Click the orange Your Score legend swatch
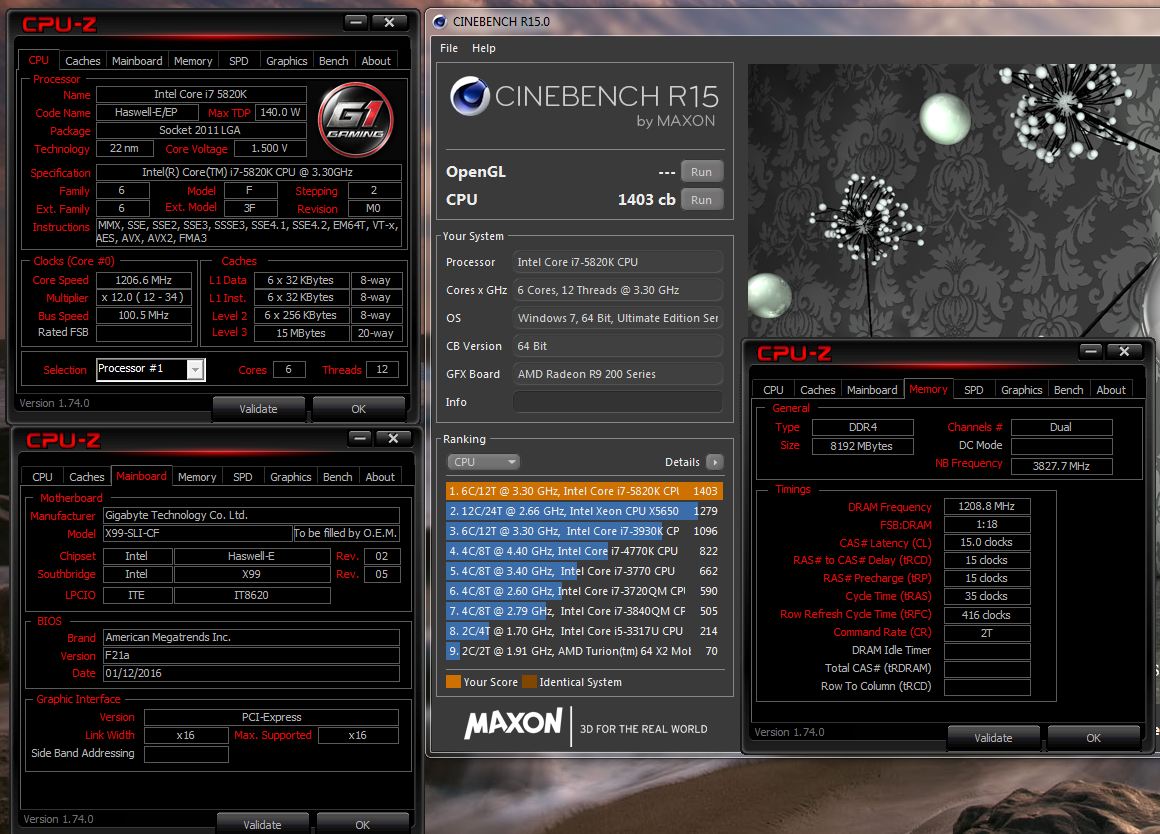Viewport: 1160px width, 834px height. click(x=453, y=682)
